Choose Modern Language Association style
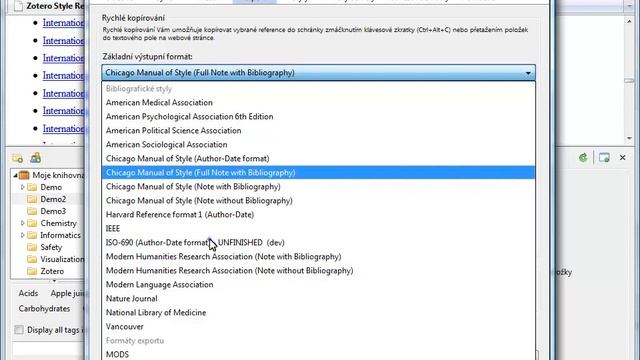Screen dimensions: 640x360 318,284
